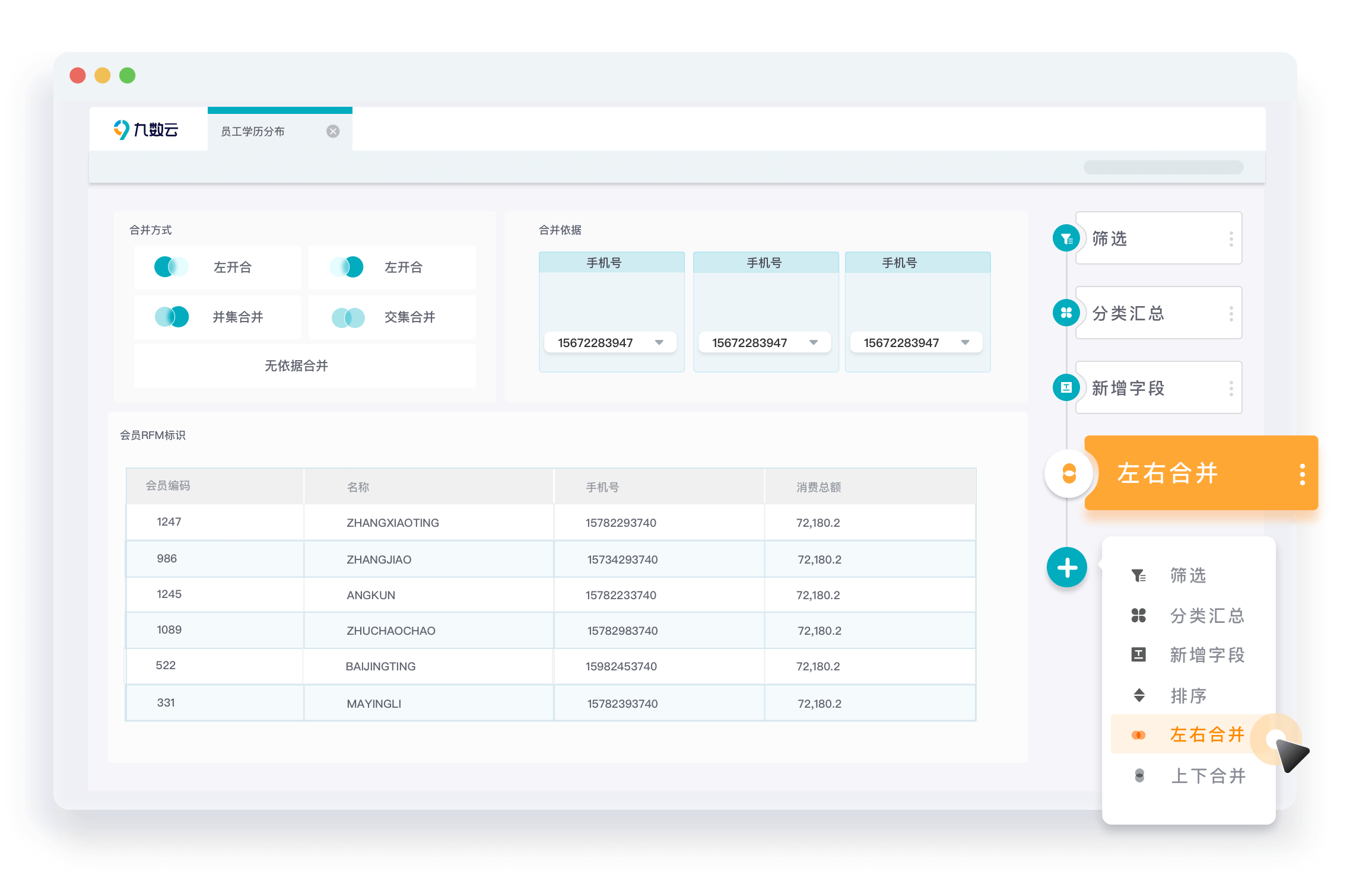Open the three-dot menu on 筛选 step

(x=1231, y=239)
